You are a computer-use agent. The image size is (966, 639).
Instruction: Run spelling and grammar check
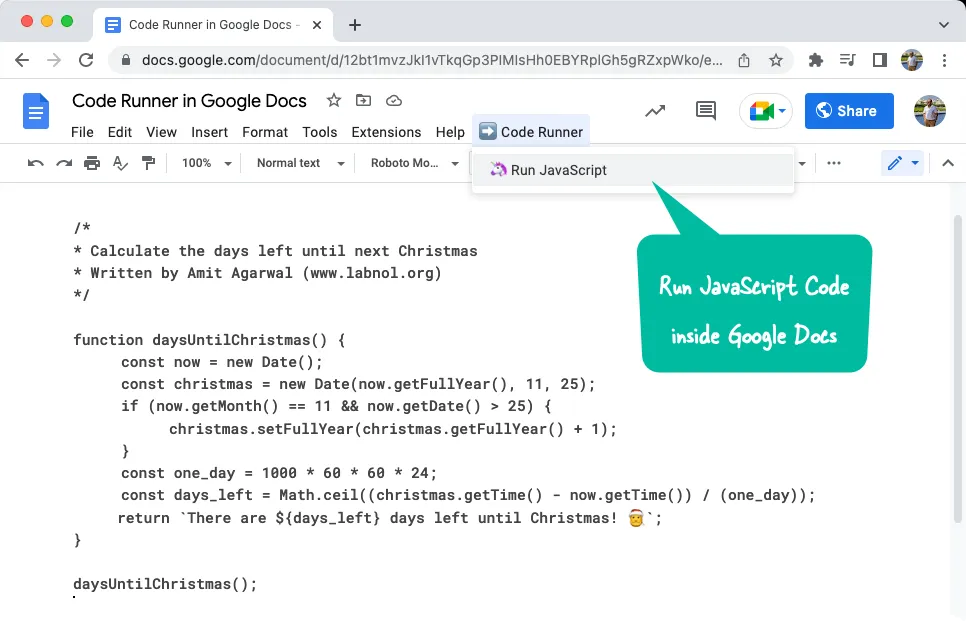[x=120, y=162]
